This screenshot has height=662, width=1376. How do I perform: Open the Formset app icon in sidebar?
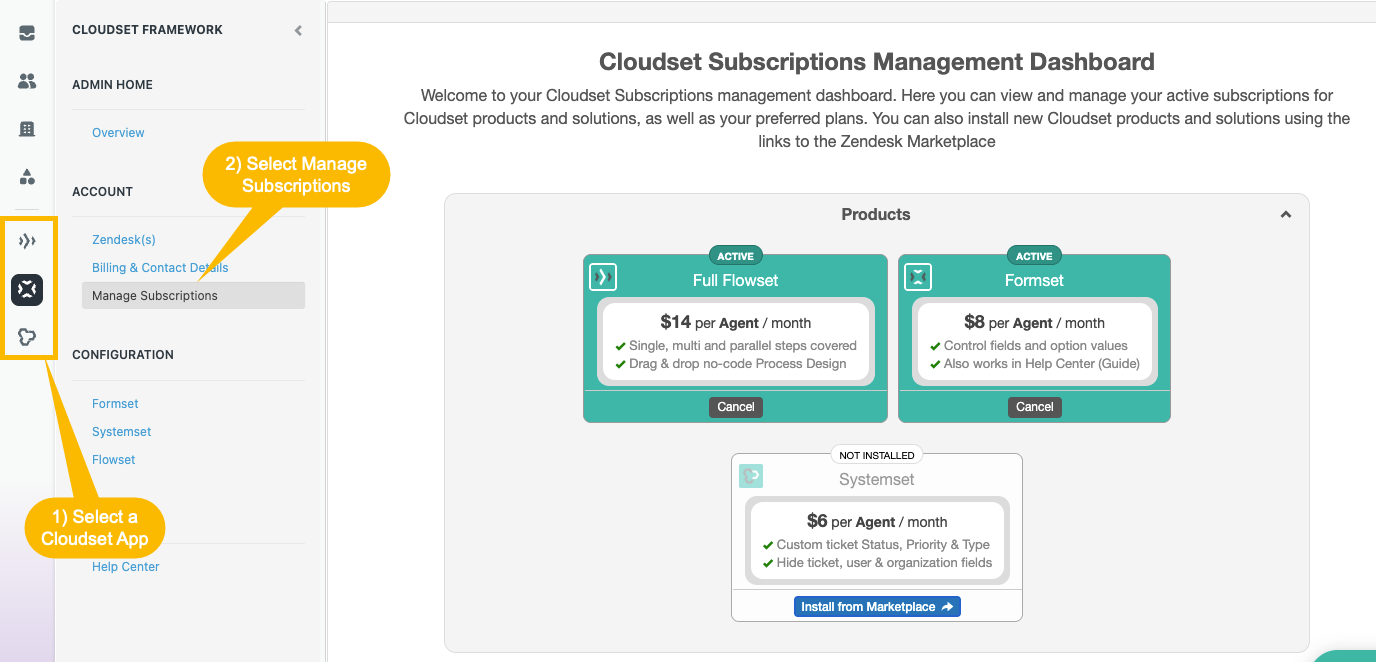[27, 290]
